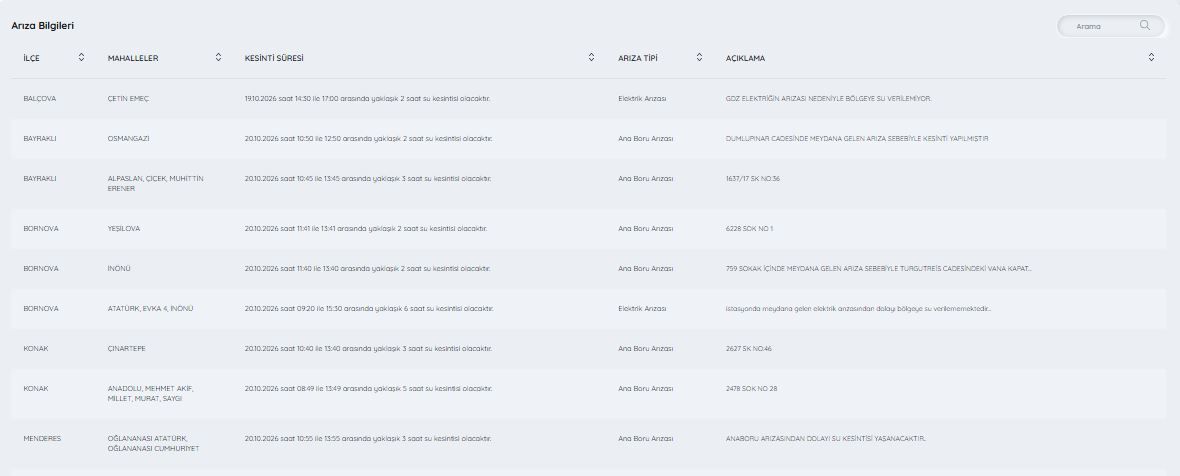
Task: Click 759 SOKAK İÇİNDE description
Action: click(878, 268)
